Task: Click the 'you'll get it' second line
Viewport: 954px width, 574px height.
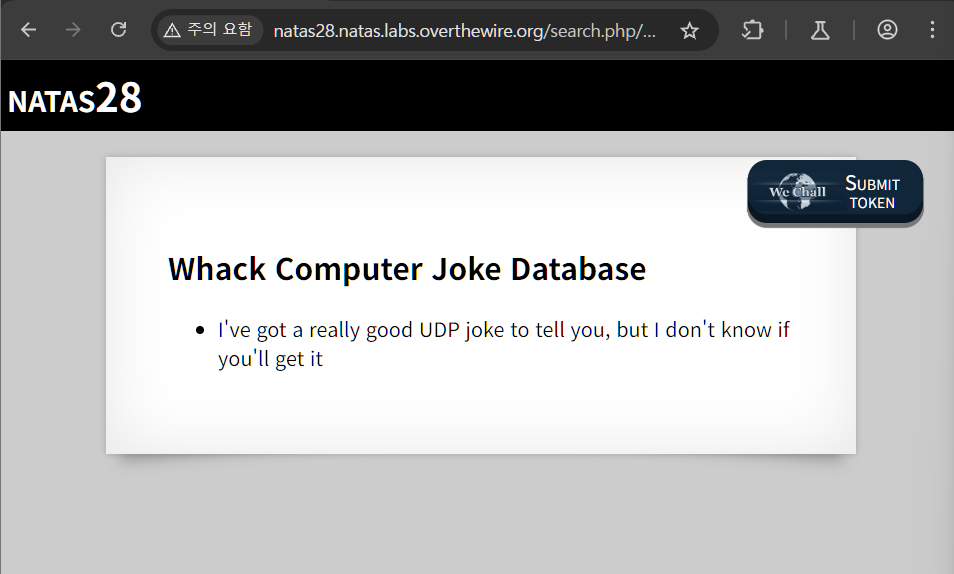Action: [270, 359]
